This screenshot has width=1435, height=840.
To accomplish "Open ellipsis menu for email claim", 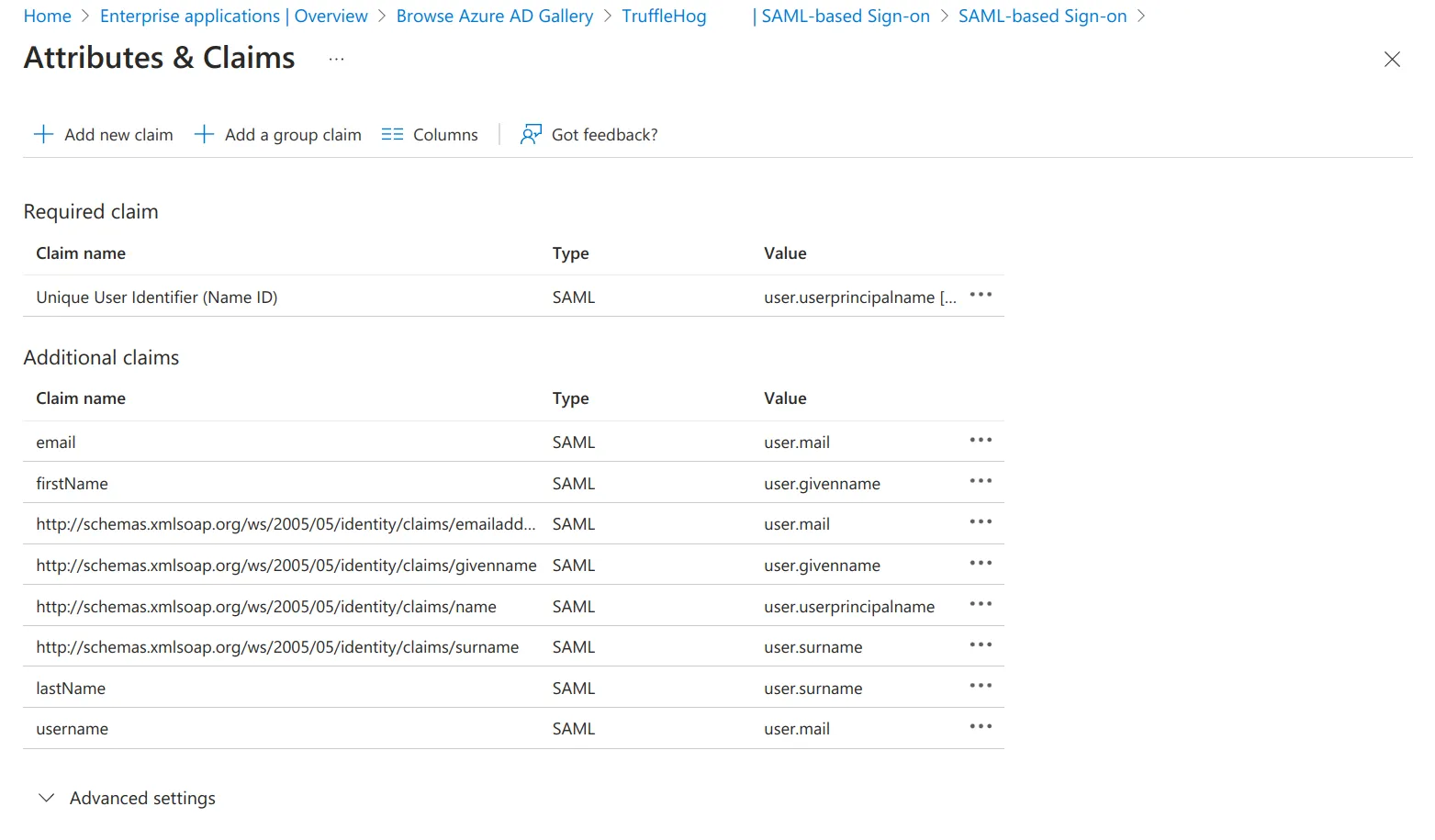I will point(981,440).
